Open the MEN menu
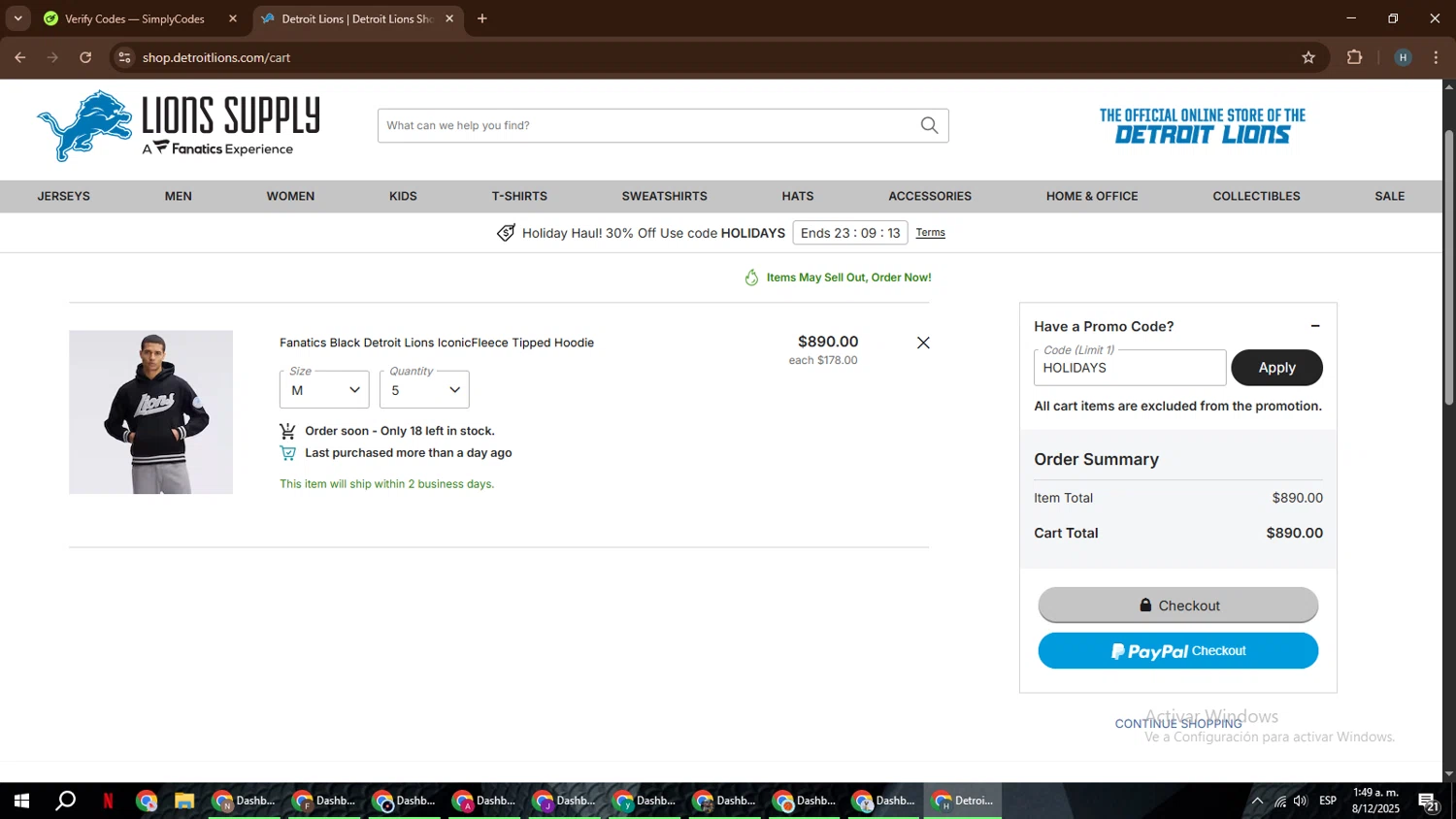The image size is (1456, 819). point(179,196)
